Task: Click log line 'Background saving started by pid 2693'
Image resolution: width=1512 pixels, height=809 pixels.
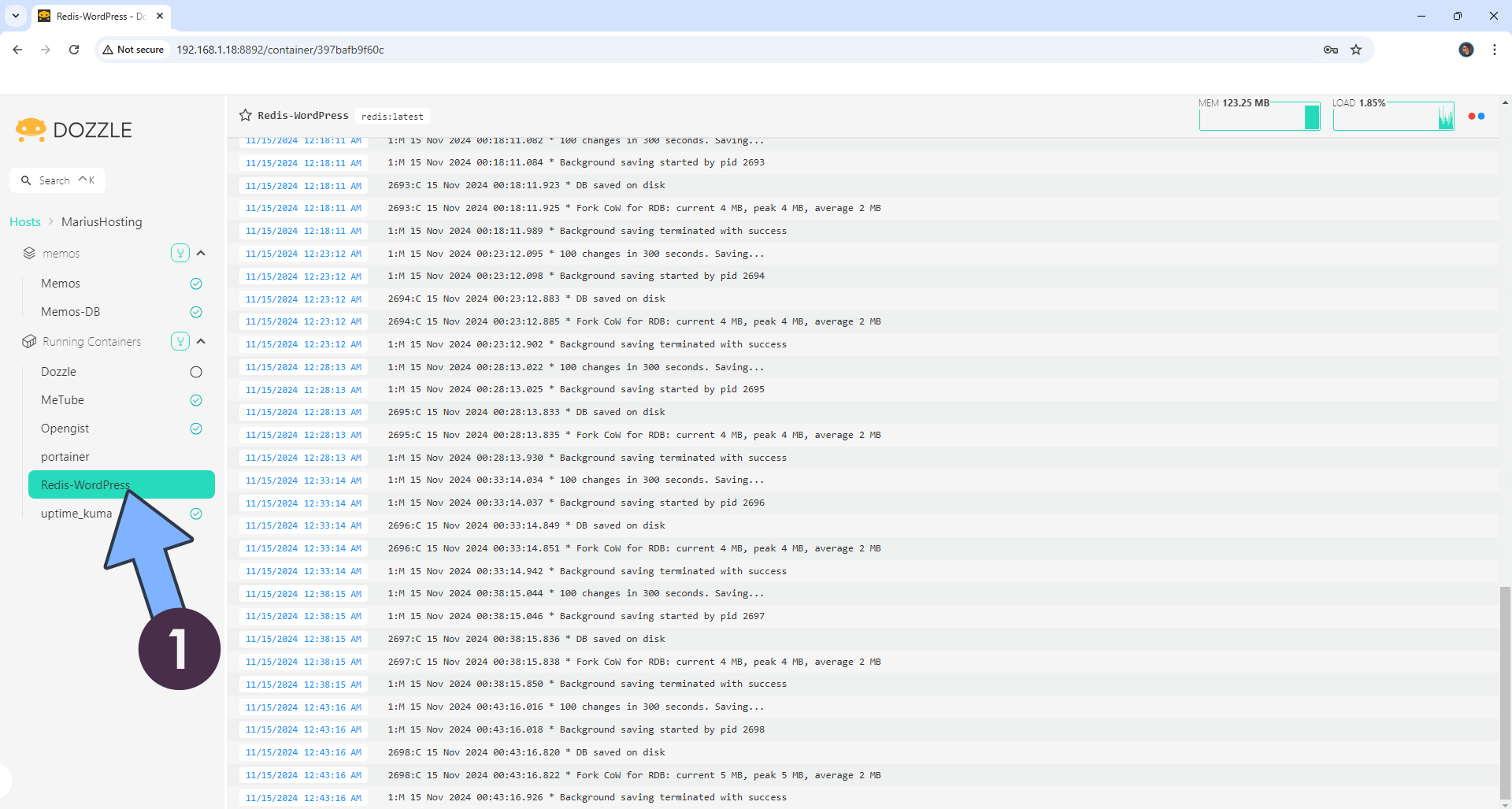Action: point(576,162)
